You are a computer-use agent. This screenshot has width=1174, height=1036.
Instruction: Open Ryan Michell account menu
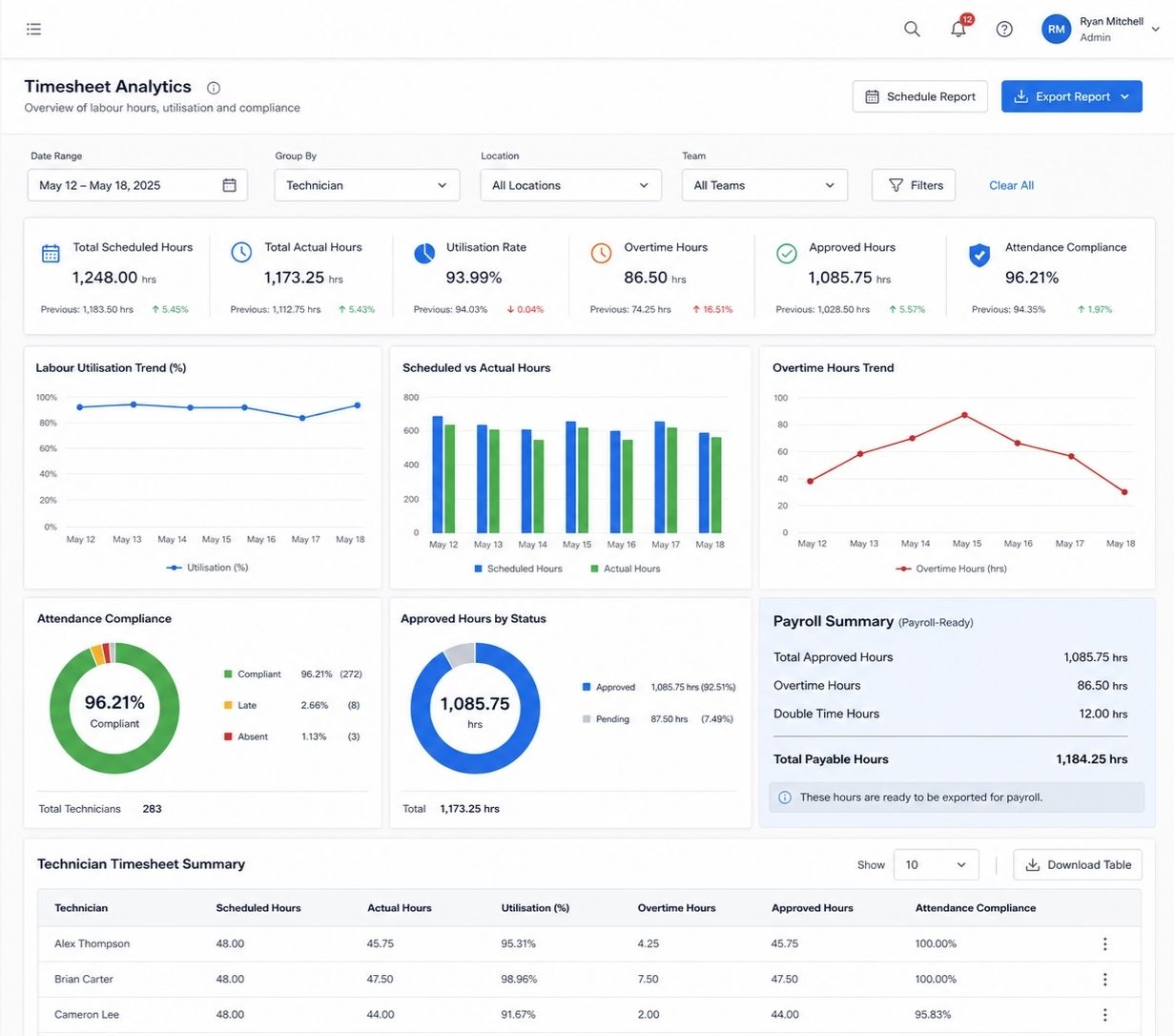tap(1101, 29)
